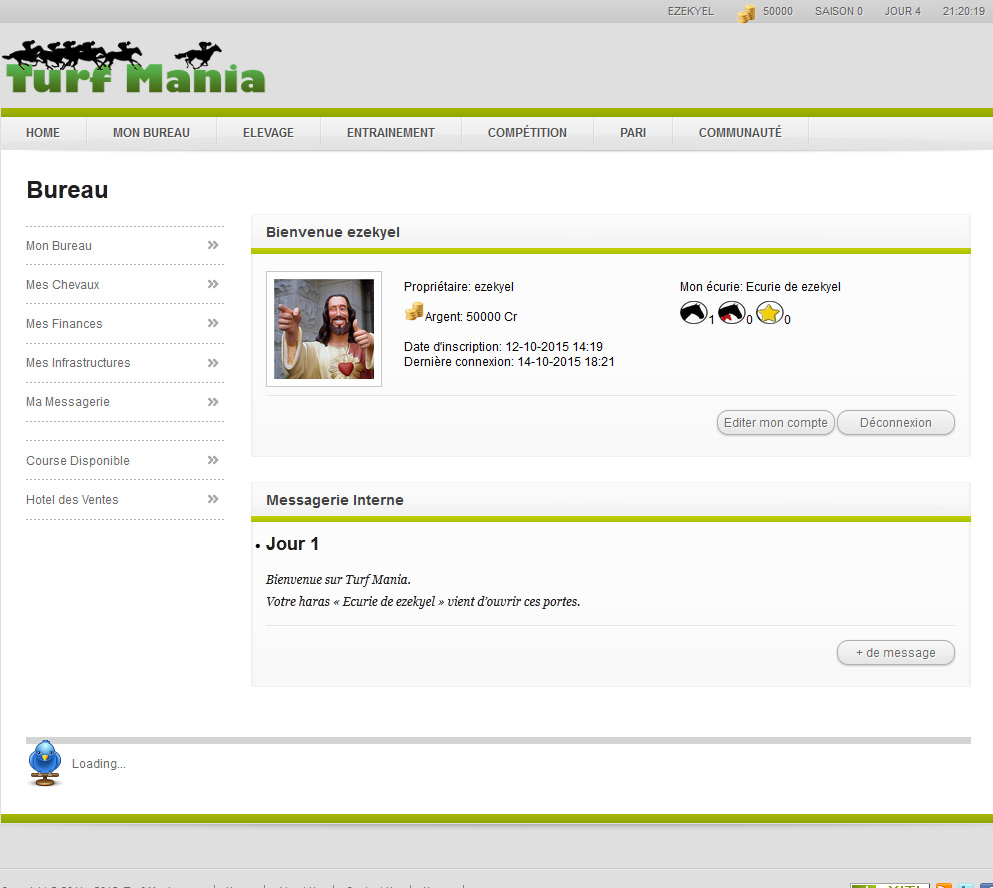Click the JOUR 4 indicator
993x888 pixels.
(902, 11)
